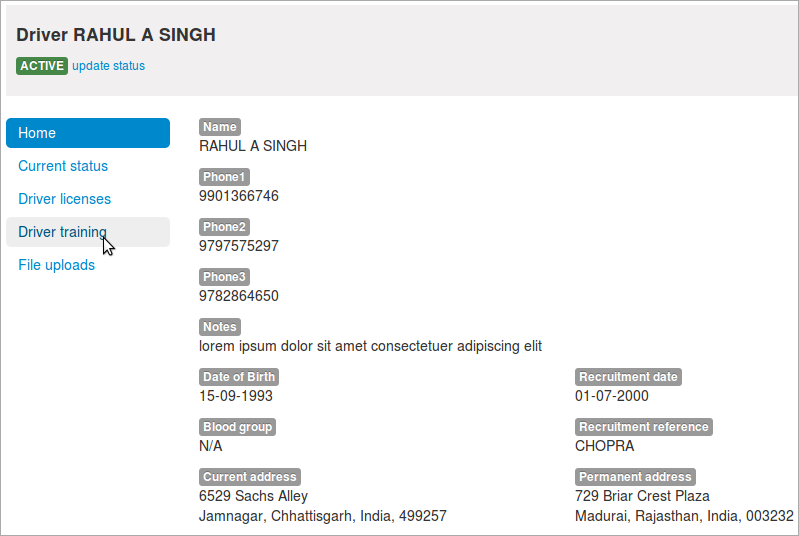Click the Permanent address label
The height and width of the screenshot is (536, 799).
(x=635, y=476)
